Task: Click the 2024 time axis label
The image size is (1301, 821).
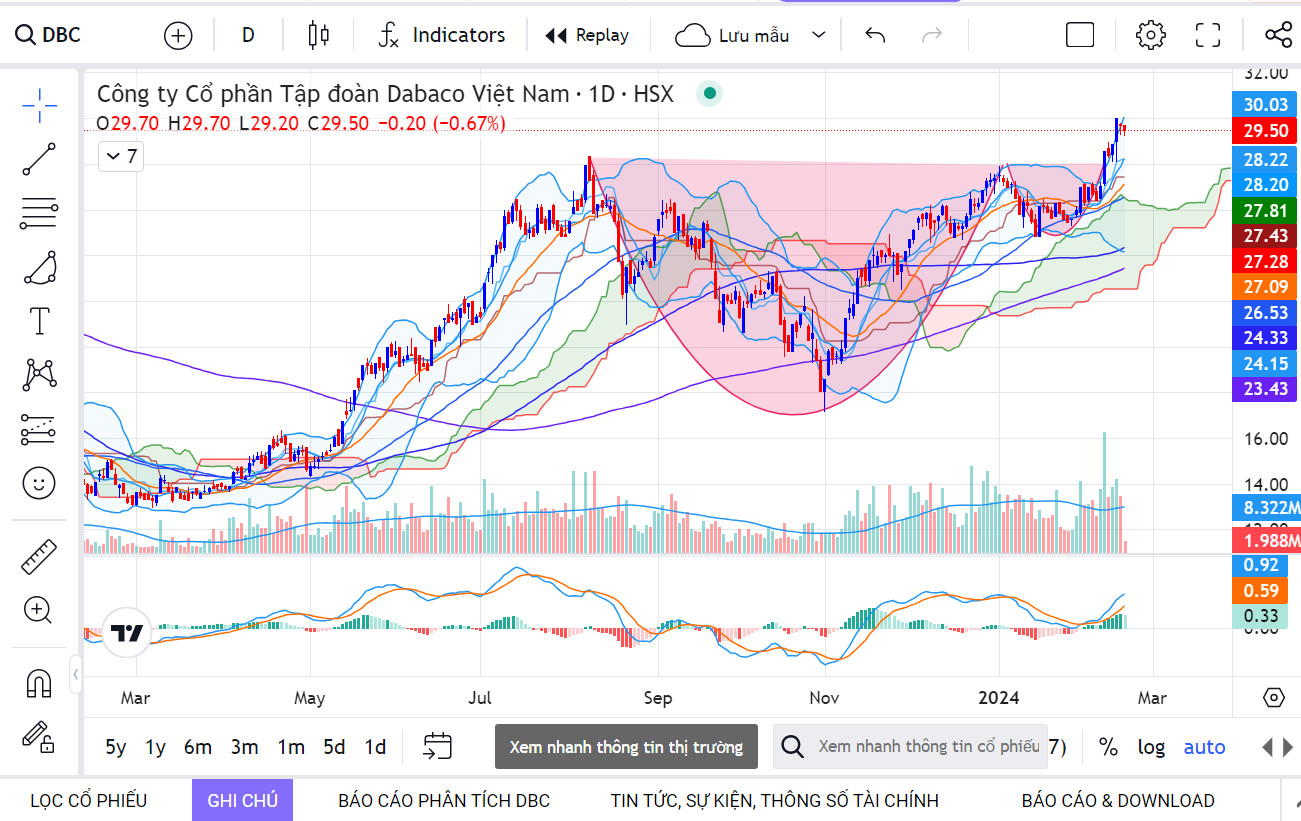Action: coord(999,698)
